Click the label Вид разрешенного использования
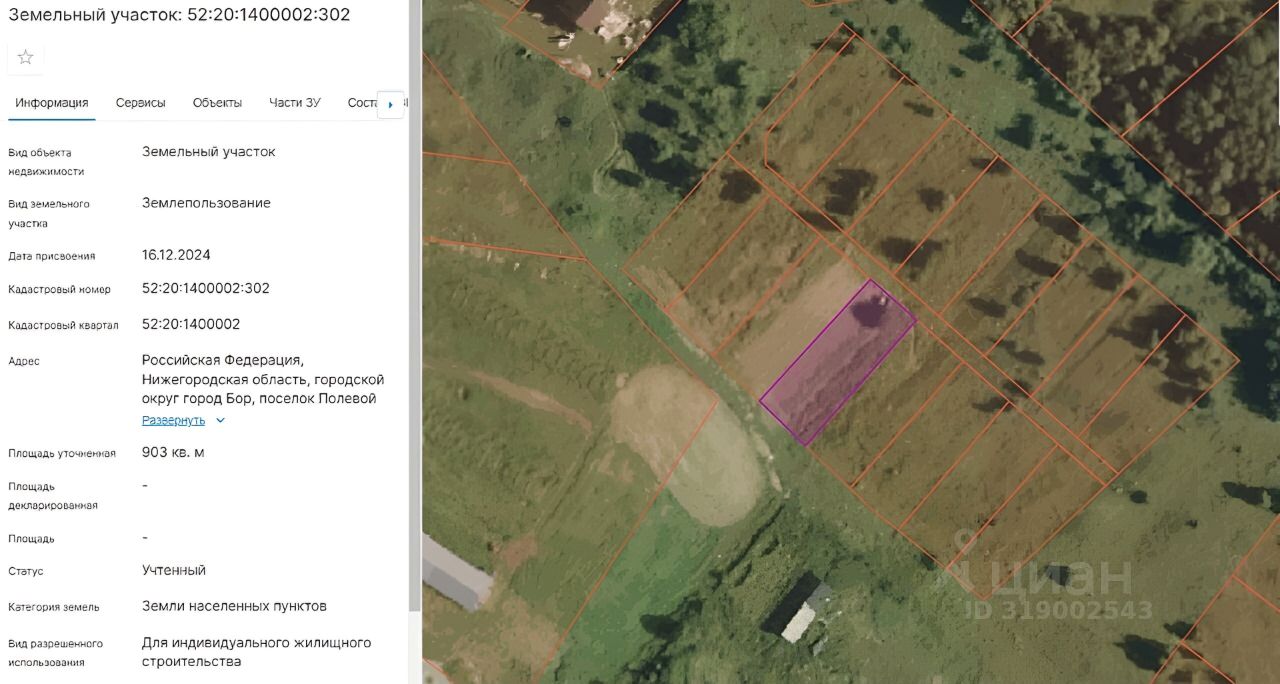1280x684 pixels. (x=56, y=653)
